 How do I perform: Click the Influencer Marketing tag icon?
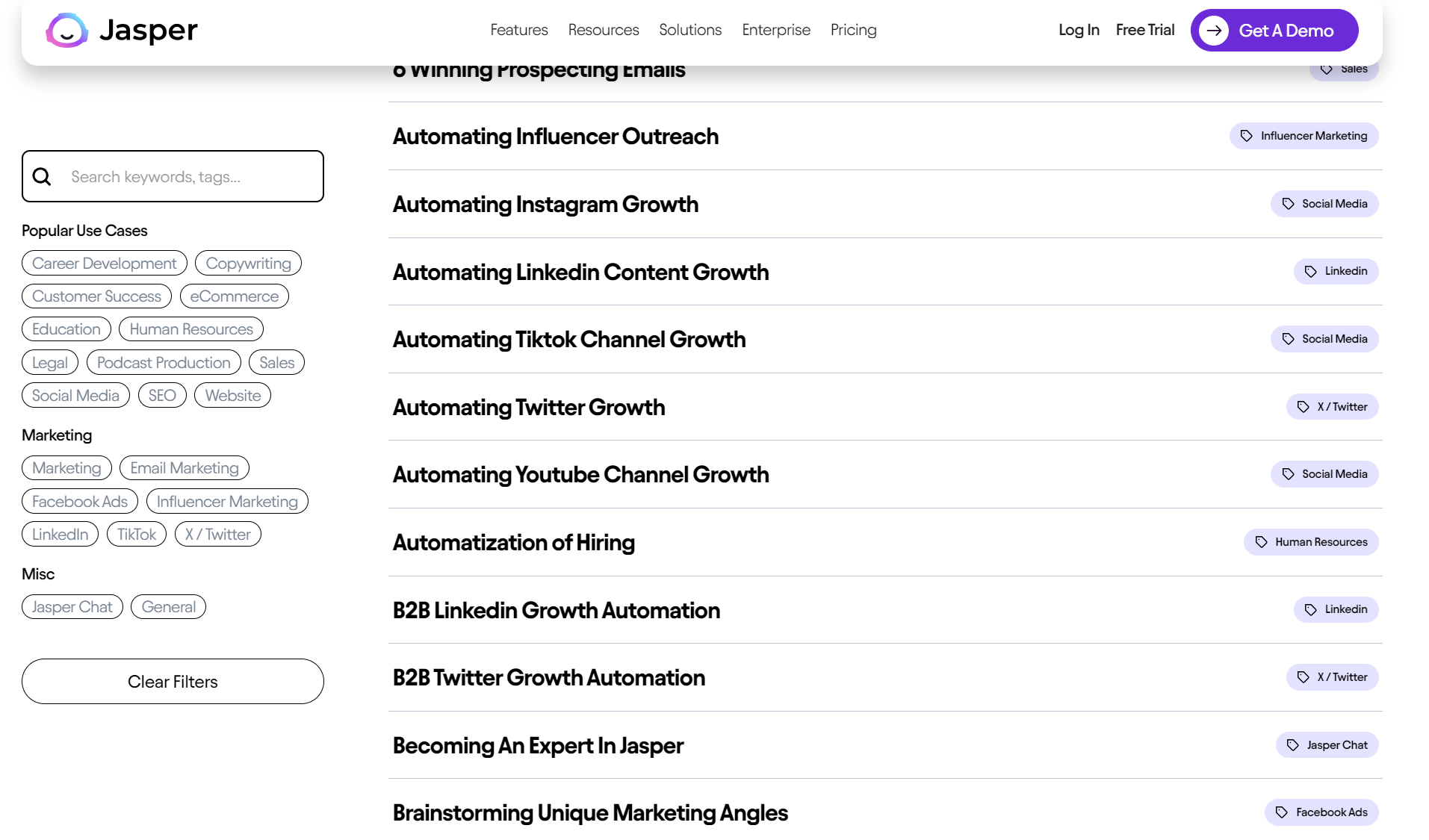coord(1246,136)
